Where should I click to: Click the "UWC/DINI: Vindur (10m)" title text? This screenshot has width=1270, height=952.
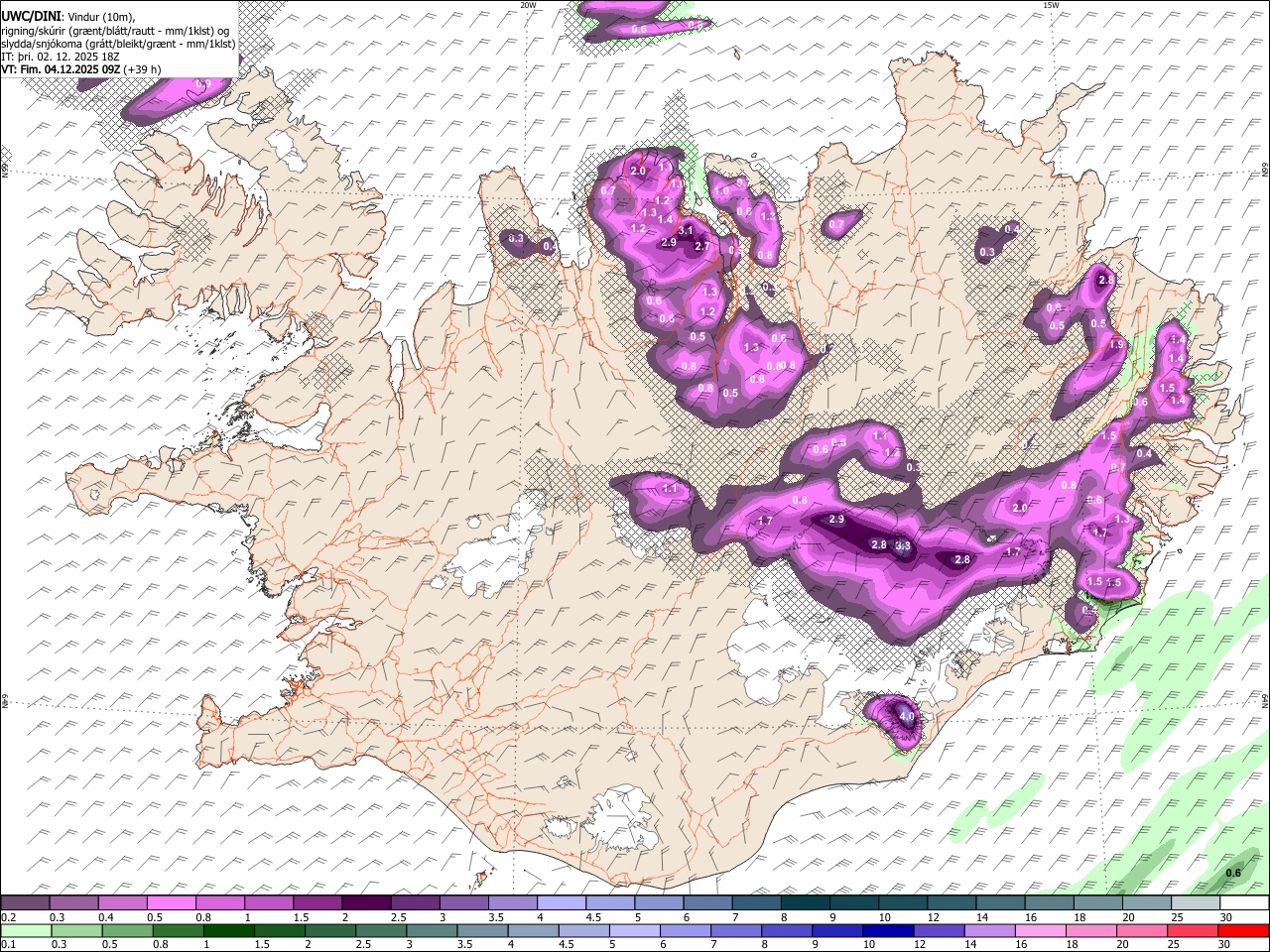pyautogui.click(x=67, y=15)
